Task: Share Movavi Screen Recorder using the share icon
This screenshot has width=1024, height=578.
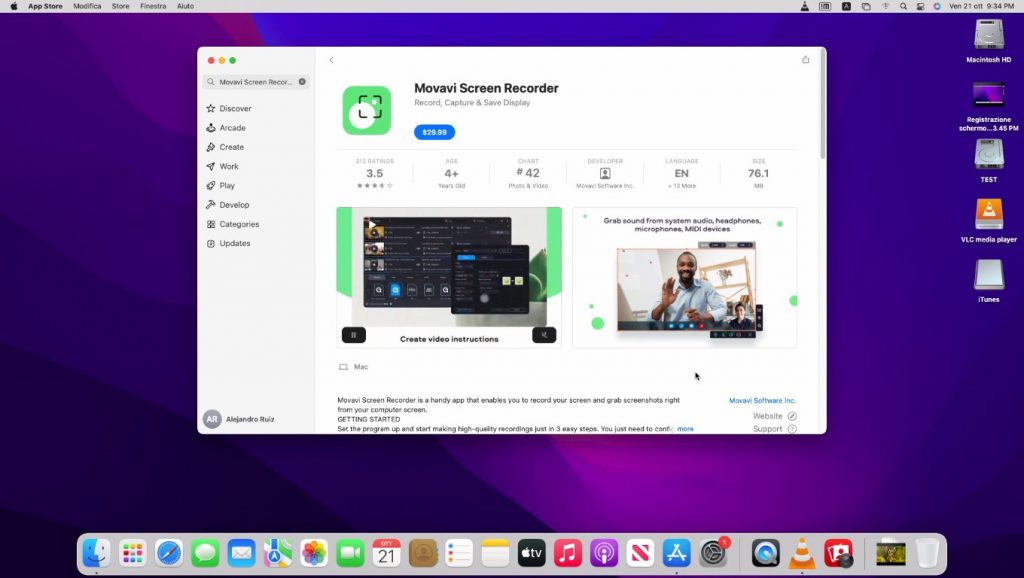Action: point(805,60)
